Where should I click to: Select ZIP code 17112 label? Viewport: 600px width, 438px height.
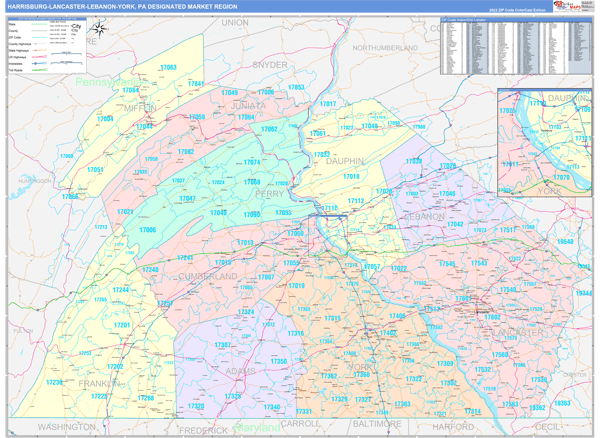356,200
